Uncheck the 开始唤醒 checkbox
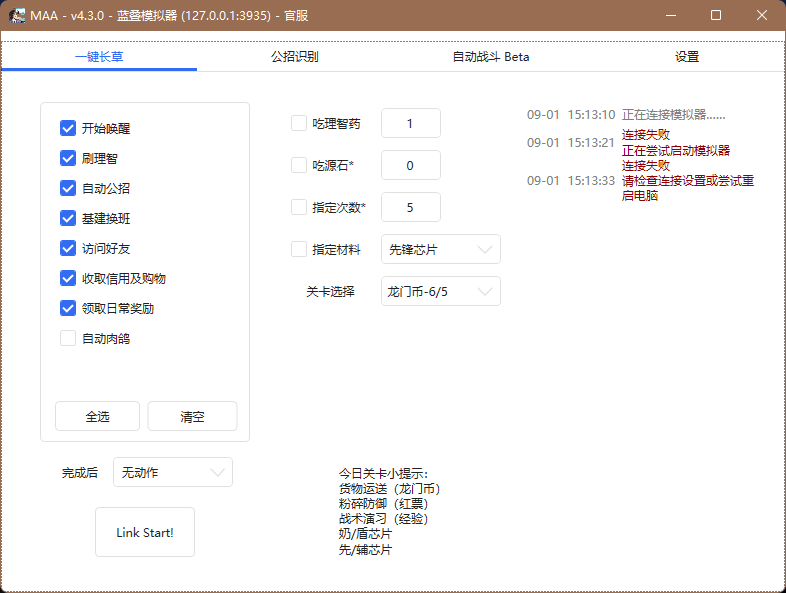 [68, 128]
